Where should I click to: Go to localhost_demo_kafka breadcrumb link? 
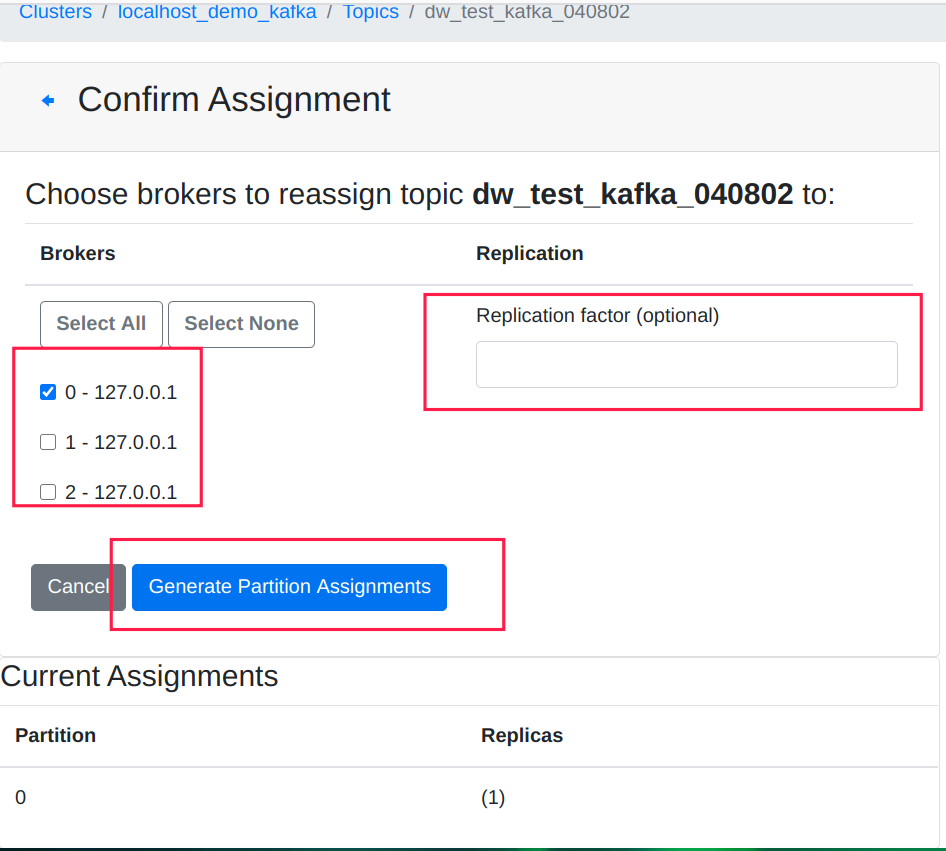click(217, 13)
